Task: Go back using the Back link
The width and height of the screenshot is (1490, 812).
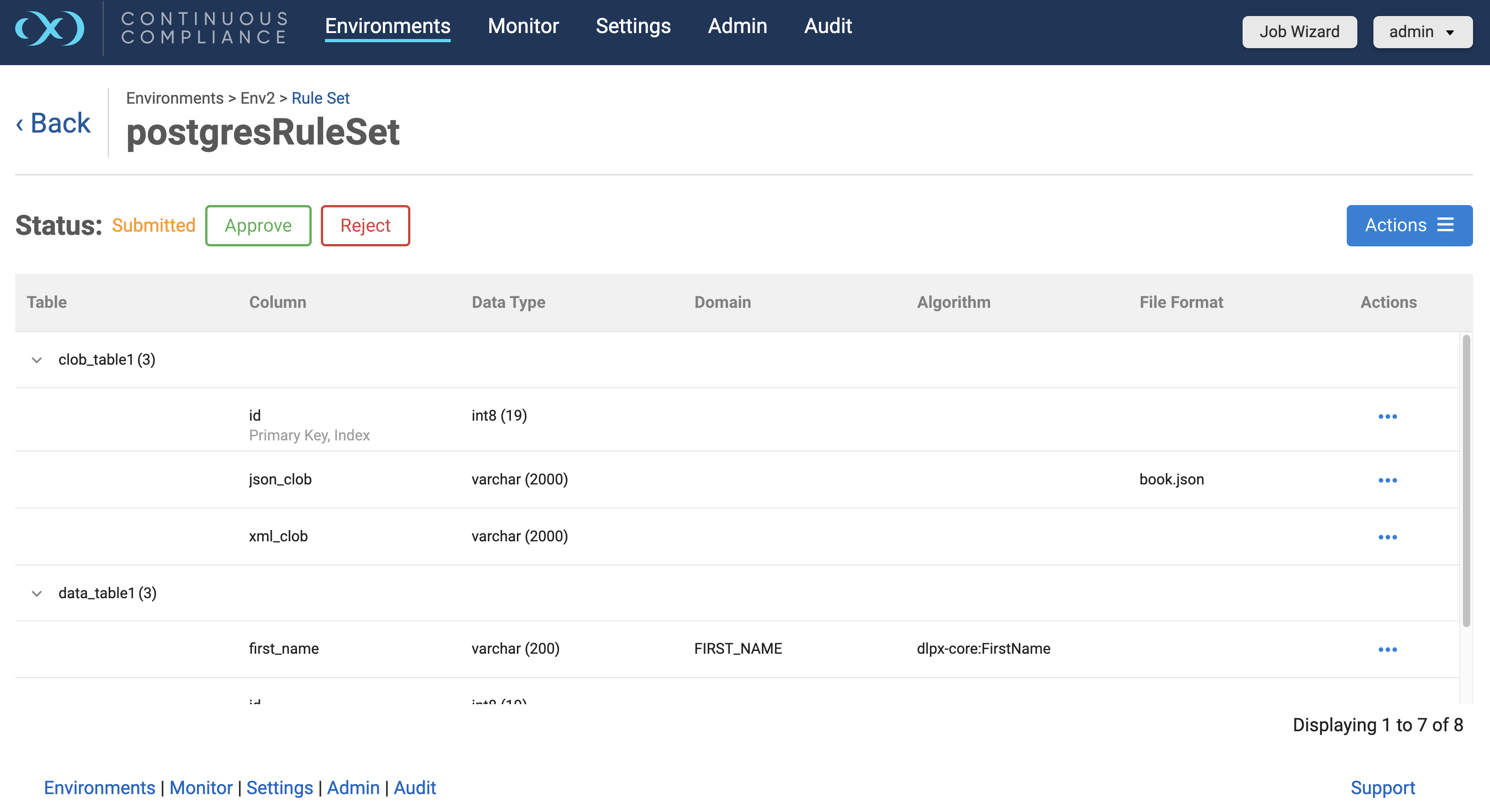Action: click(x=54, y=123)
